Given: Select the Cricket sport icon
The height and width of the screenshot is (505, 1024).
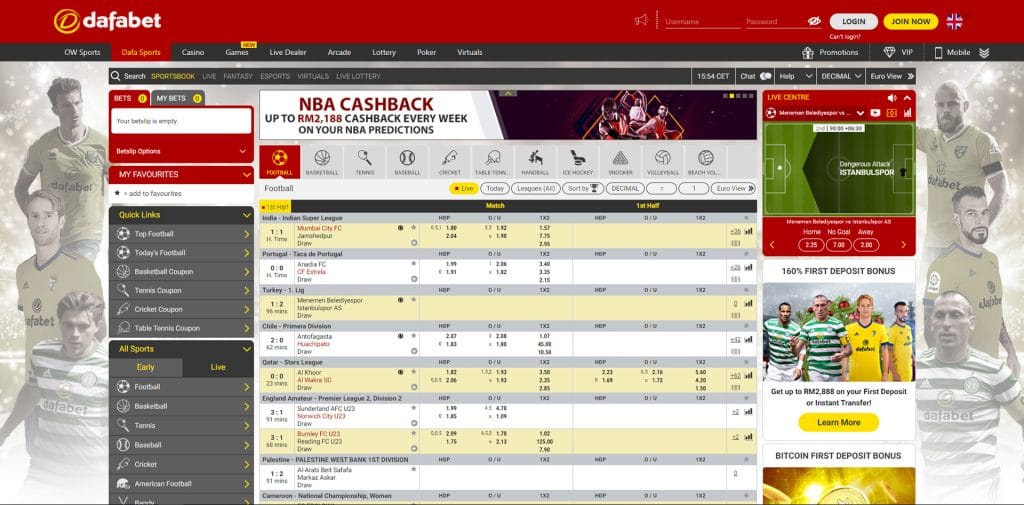Looking at the screenshot, I should coord(449,161).
